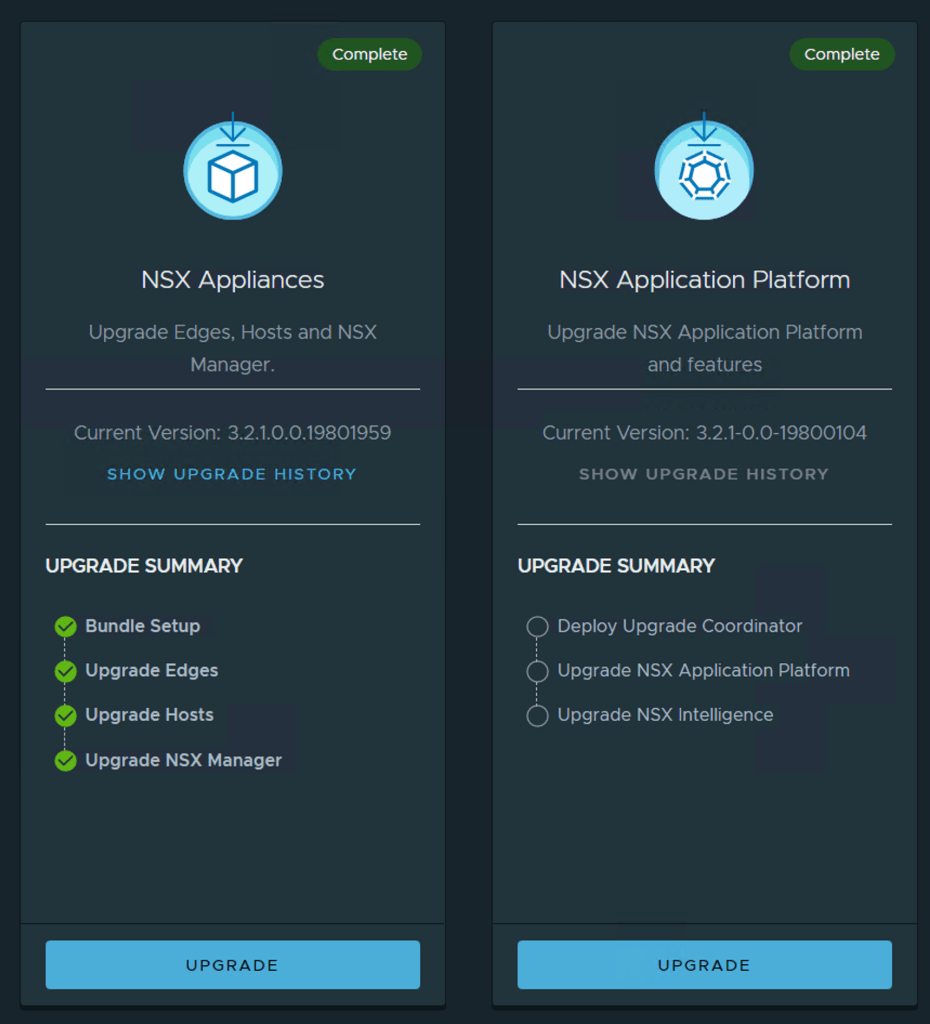Select the Upgrade NSX Manager step label
This screenshot has height=1024, width=930.
point(184,760)
